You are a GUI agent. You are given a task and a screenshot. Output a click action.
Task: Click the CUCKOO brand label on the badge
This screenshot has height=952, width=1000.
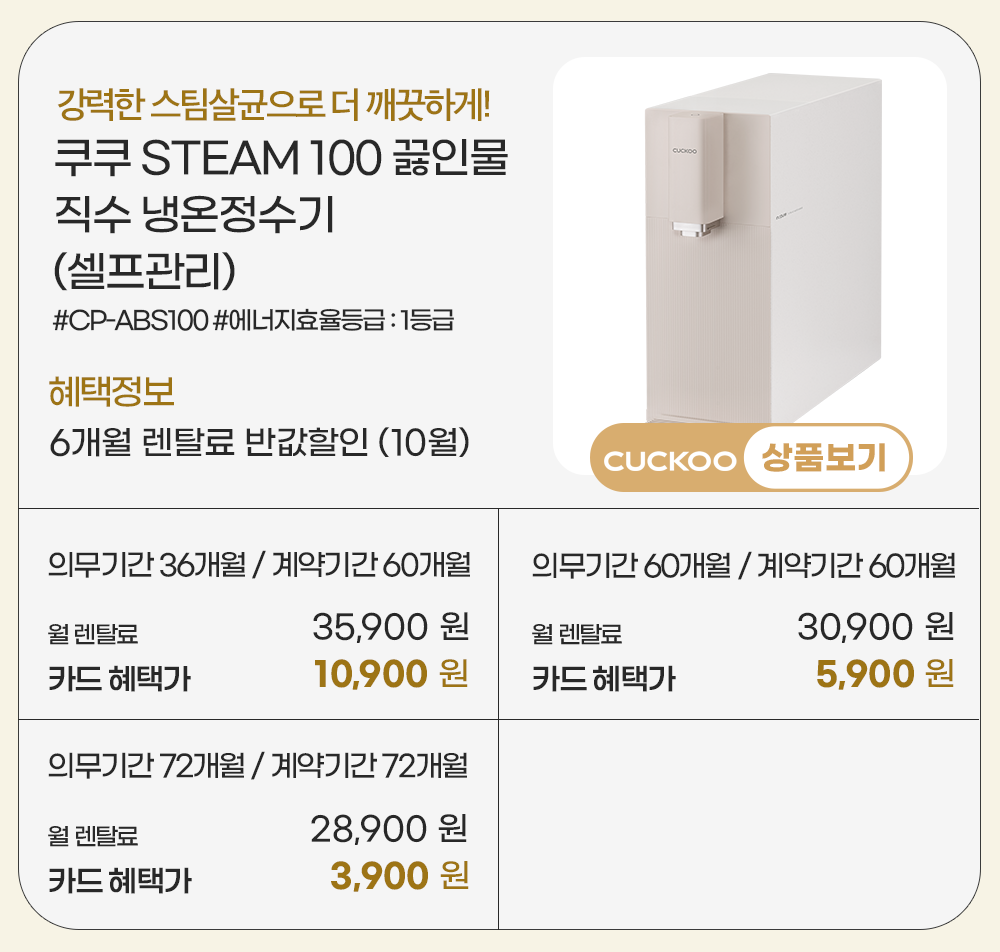pyautogui.click(x=668, y=461)
